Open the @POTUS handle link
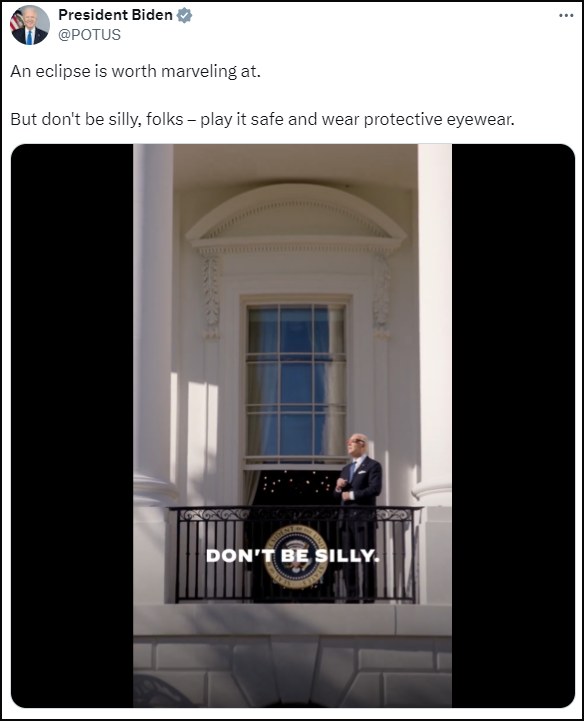The image size is (584, 721). 89,34
